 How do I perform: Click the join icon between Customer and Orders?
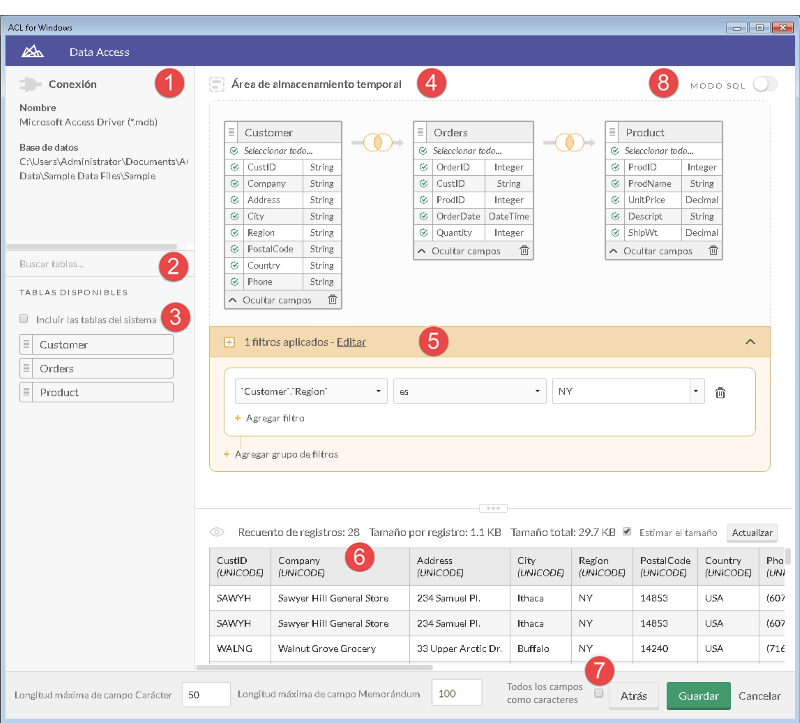[373, 143]
